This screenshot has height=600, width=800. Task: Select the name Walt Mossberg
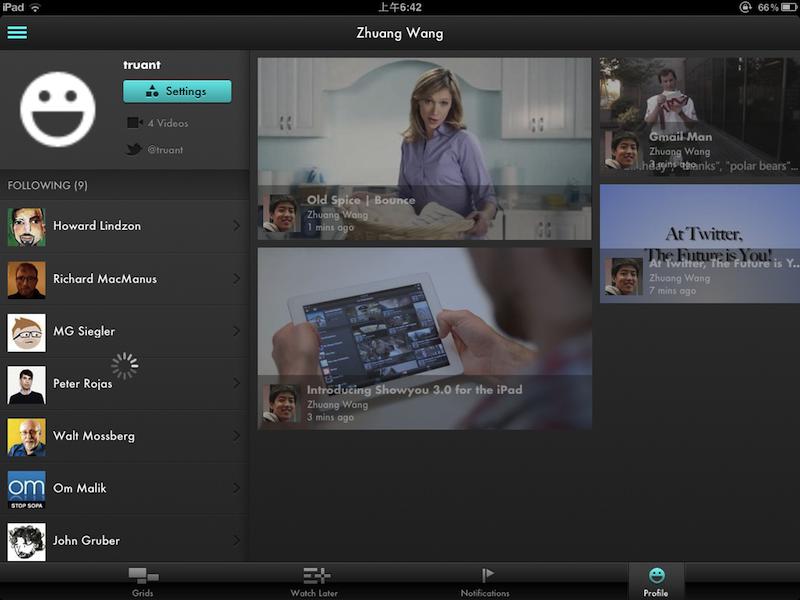(x=94, y=436)
